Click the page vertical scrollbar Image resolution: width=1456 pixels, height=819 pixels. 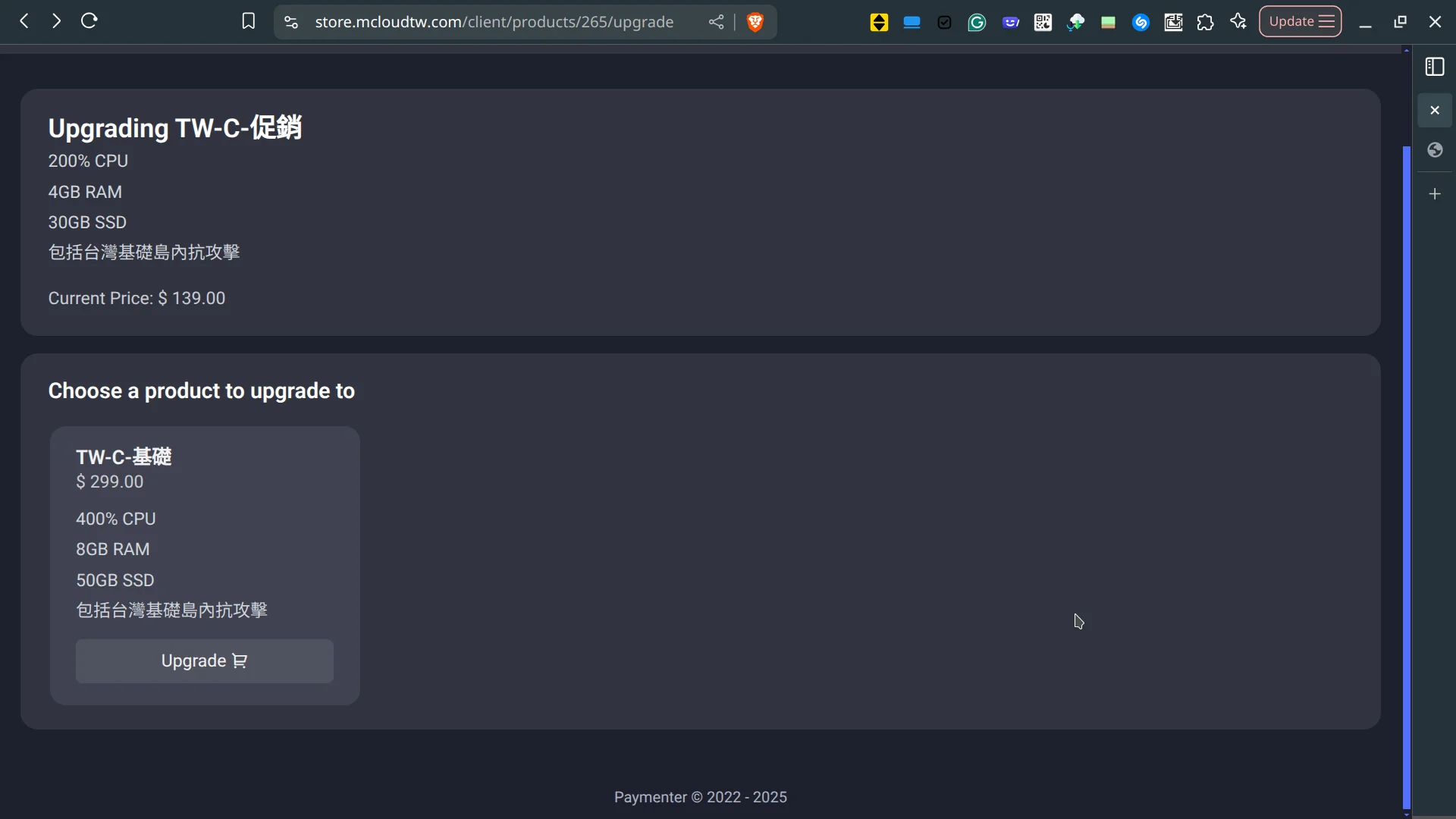click(1407, 478)
